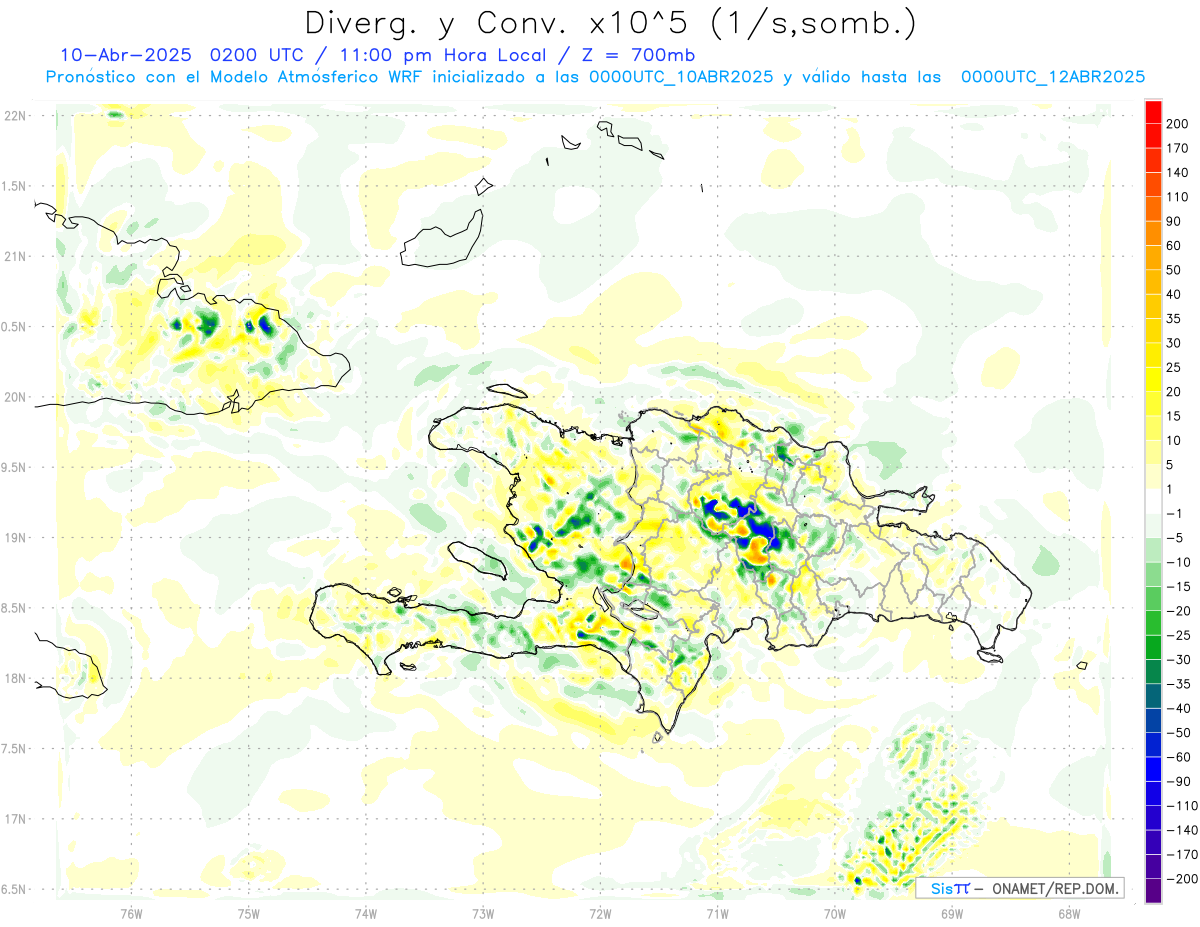The height and width of the screenshot is (927, 1200).
Task: Click the '75W' longitude label
Action: [249, 913]
